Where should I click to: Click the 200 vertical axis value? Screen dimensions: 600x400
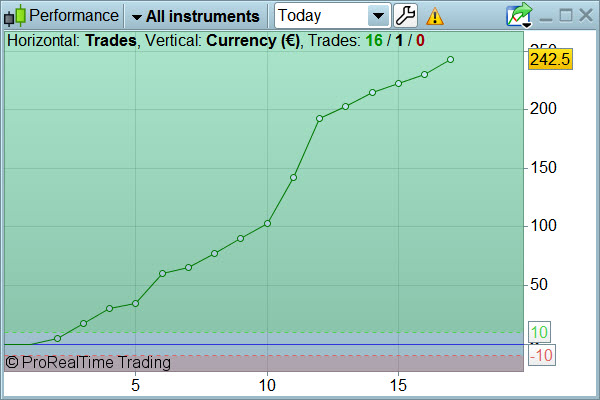click(543, 109)
